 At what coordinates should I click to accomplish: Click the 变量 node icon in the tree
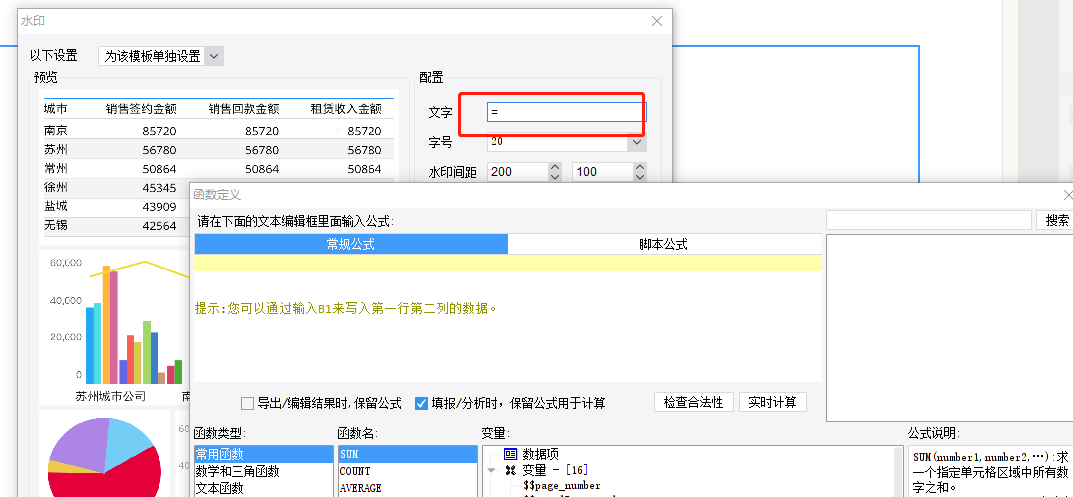pyautogui.click(x=510, y=470)
